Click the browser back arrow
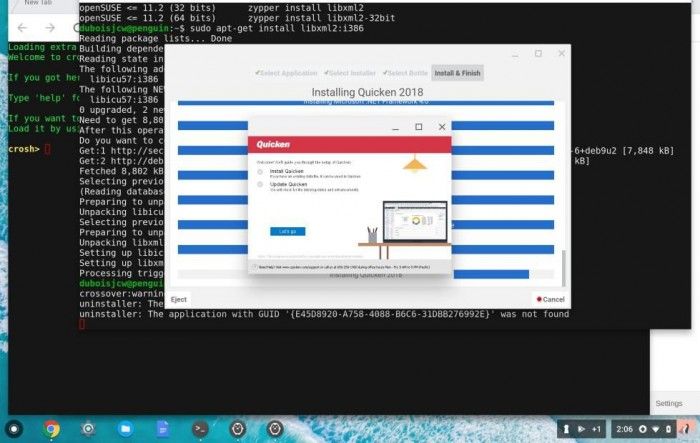The width and height of the screenshot is (700, 443). pos(23,28)
